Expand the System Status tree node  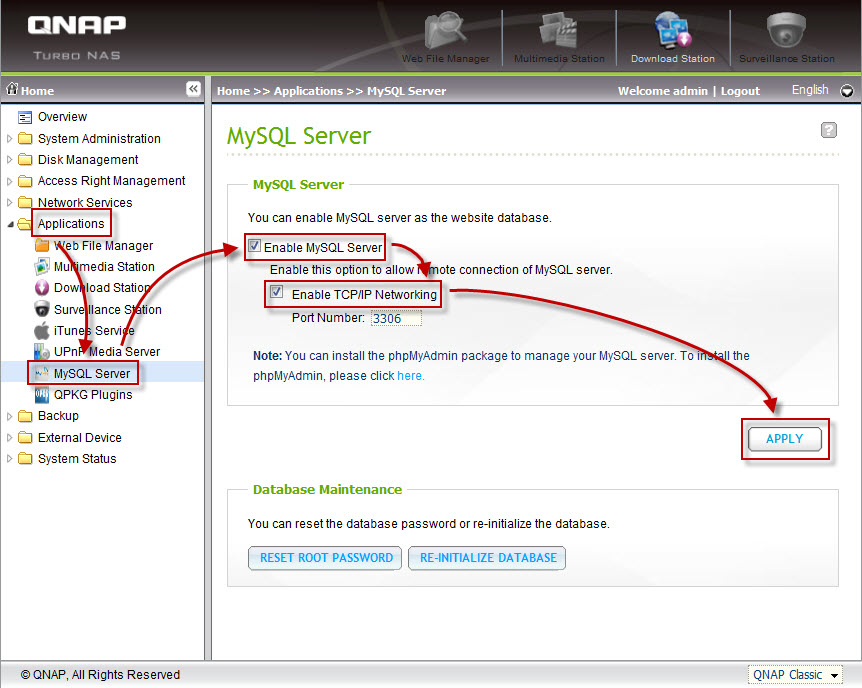(x=9, y=459)
